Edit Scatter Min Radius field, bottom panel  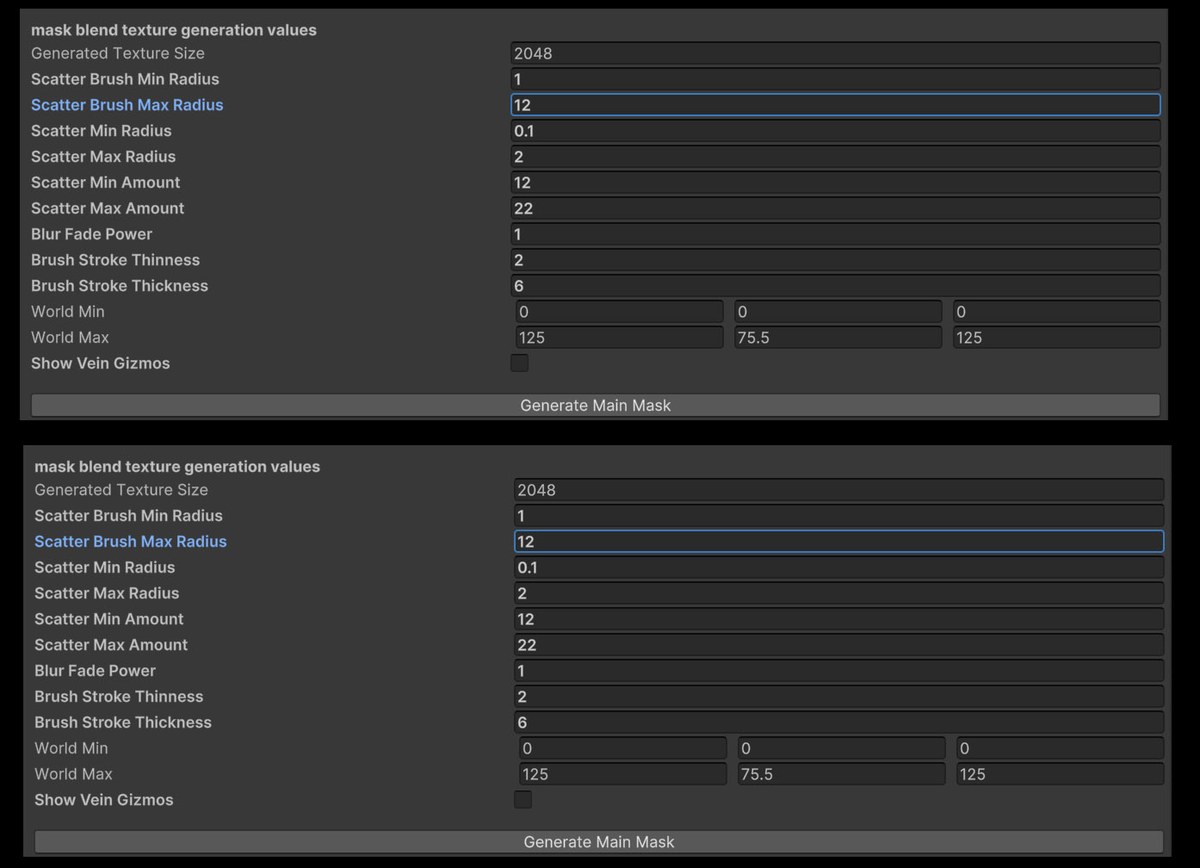pyautogui.click(x=839, y=568)
